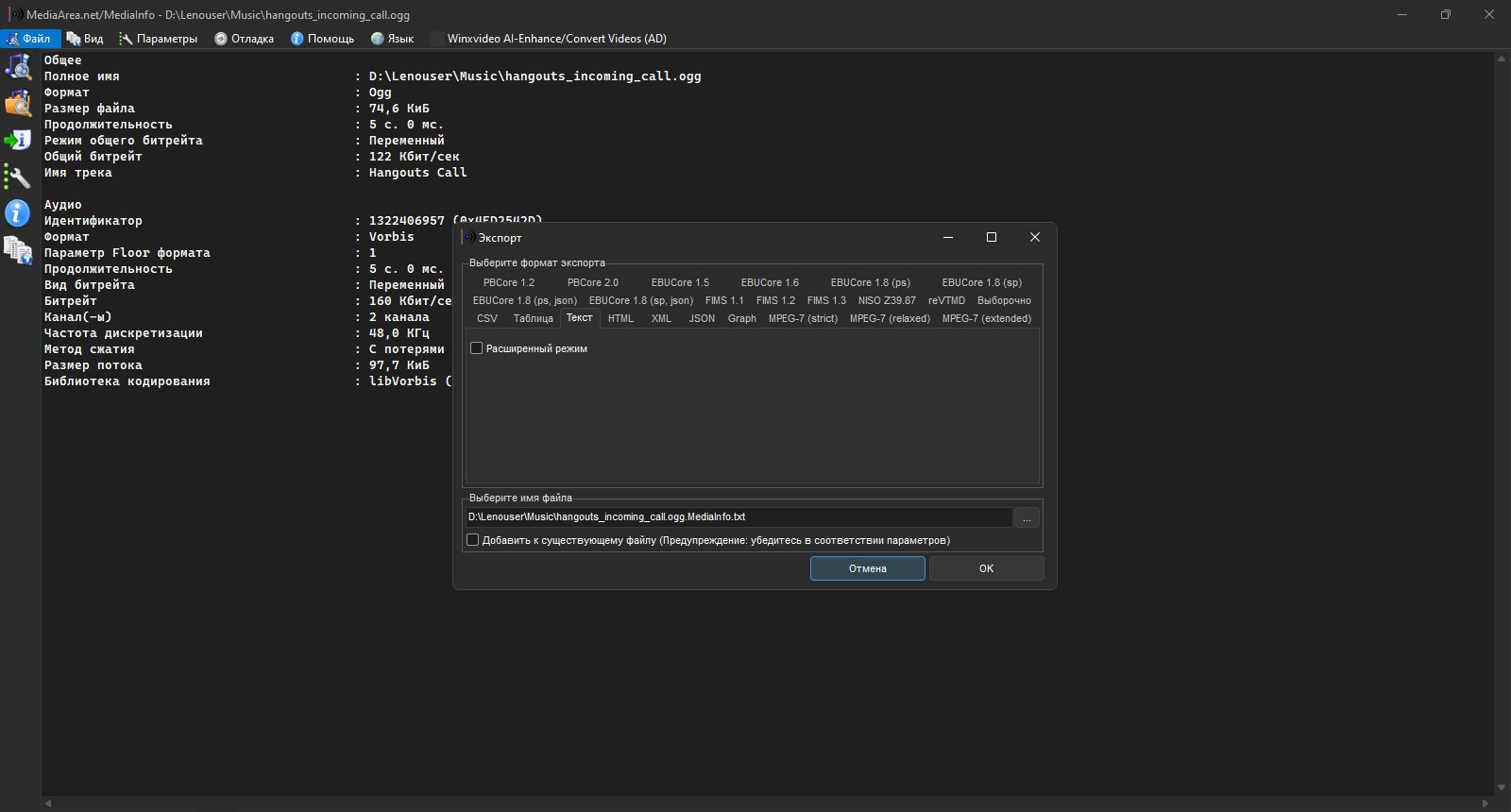Image resolution: width=1511 pixels, height=812 pixels.
Task: Click the Отмена button
Action: click(x=868, y=568)
